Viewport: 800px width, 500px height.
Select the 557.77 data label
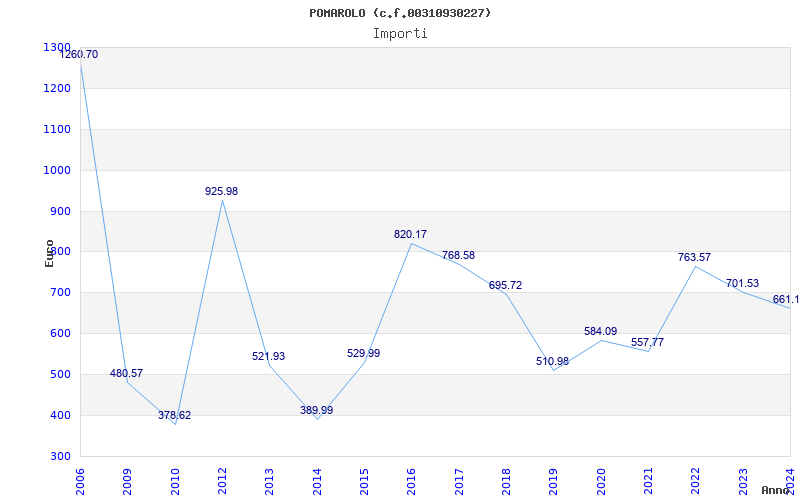pos(647,342)
